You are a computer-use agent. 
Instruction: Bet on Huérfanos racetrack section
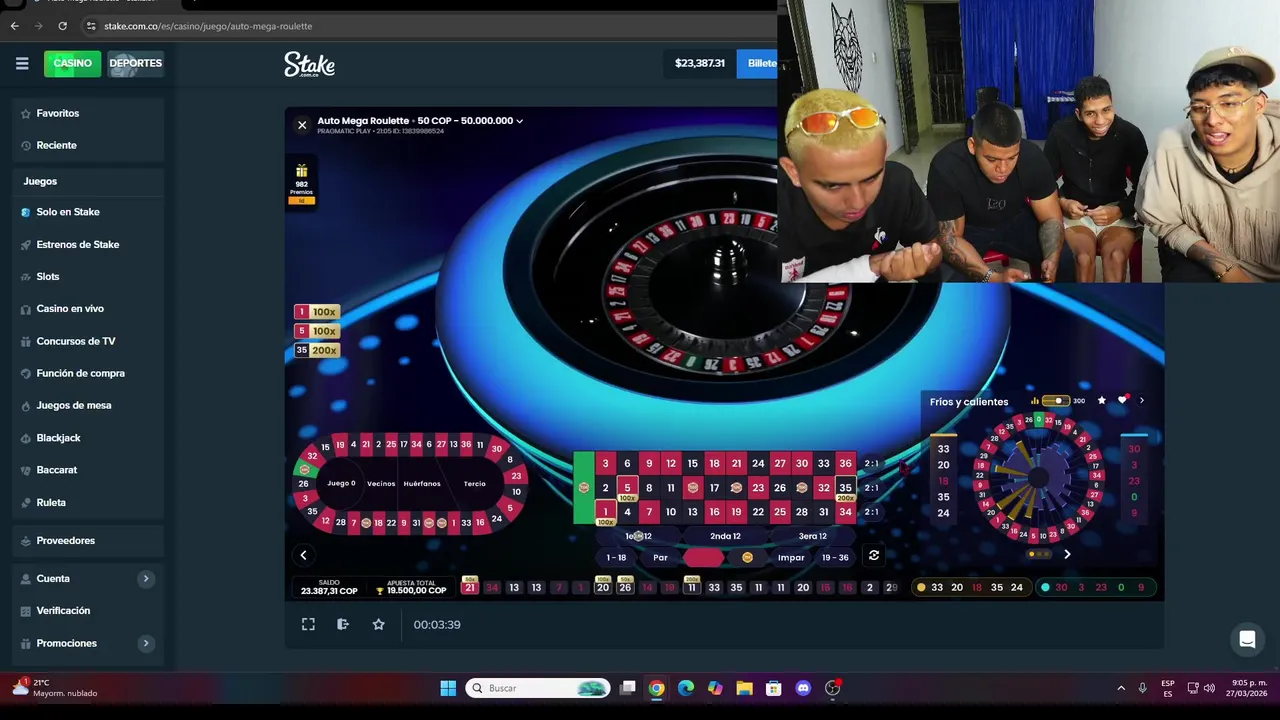coord(422,483)
